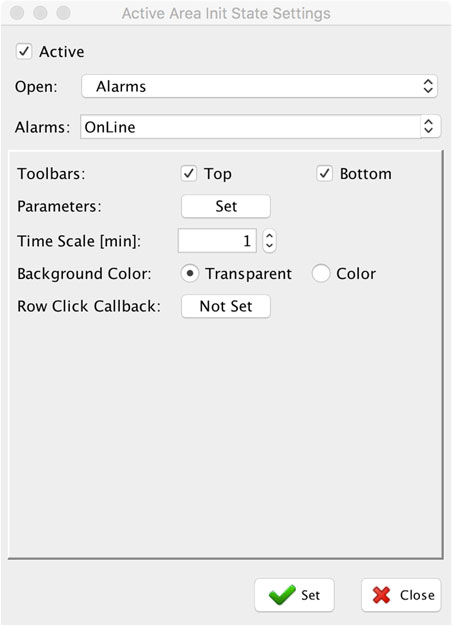Click the red X Close button
This screenshot has height=626, width=452.
[401, 595]
